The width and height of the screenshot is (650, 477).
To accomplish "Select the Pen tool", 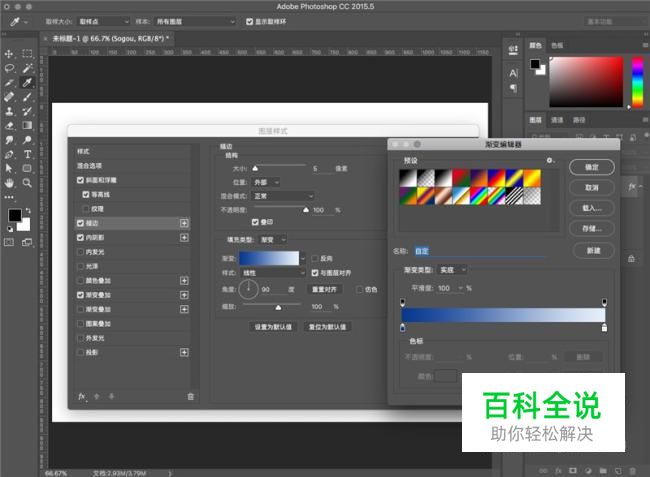I will (x=9, y=155).
